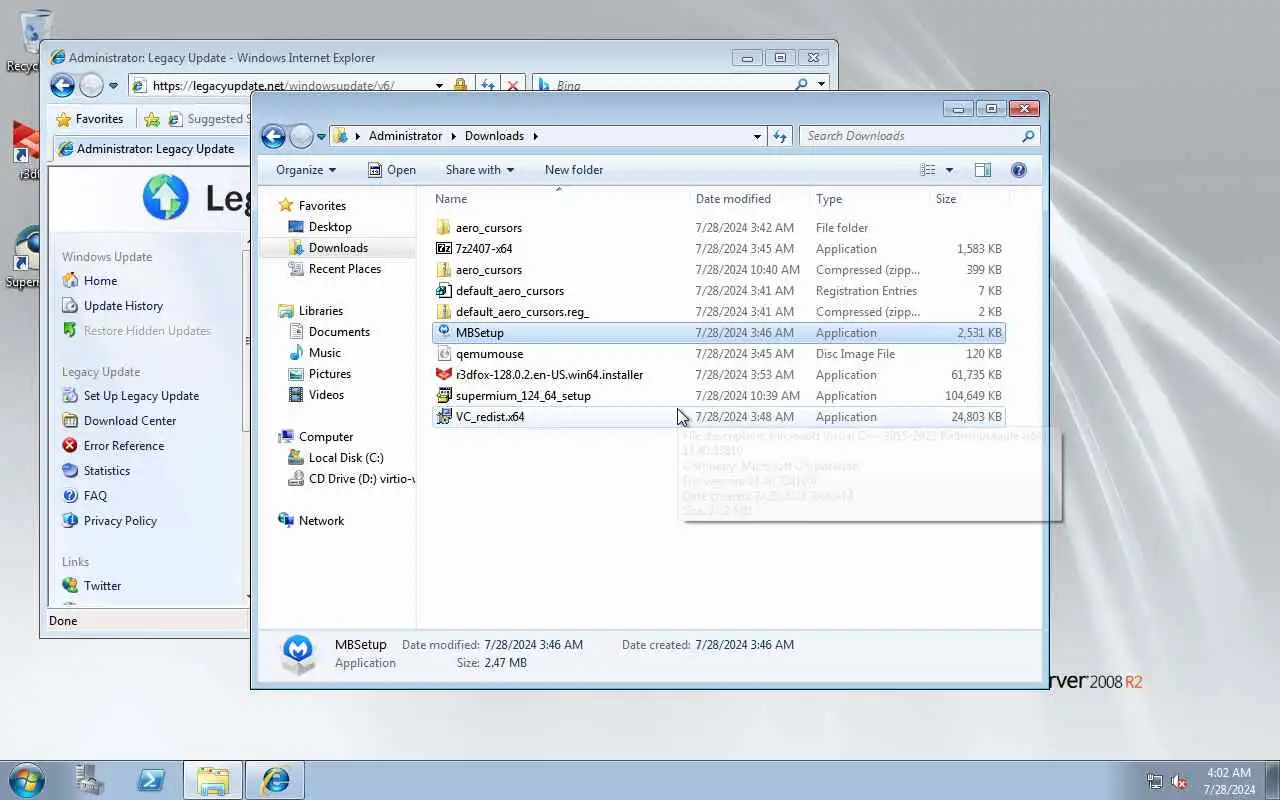Sort files by the Name column header
The height and width of the screenshot is (800, 1280).
451,199
